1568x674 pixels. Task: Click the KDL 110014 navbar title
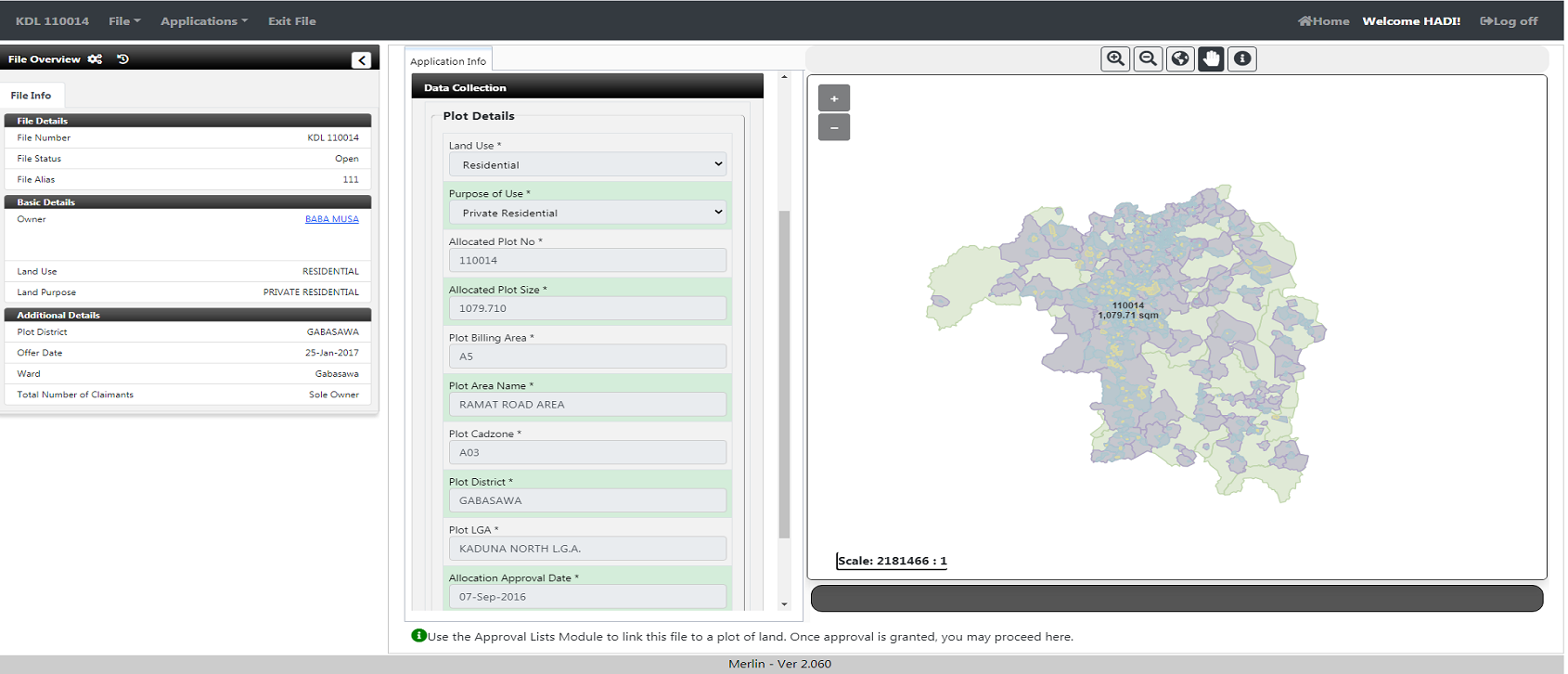pos(53,20)
